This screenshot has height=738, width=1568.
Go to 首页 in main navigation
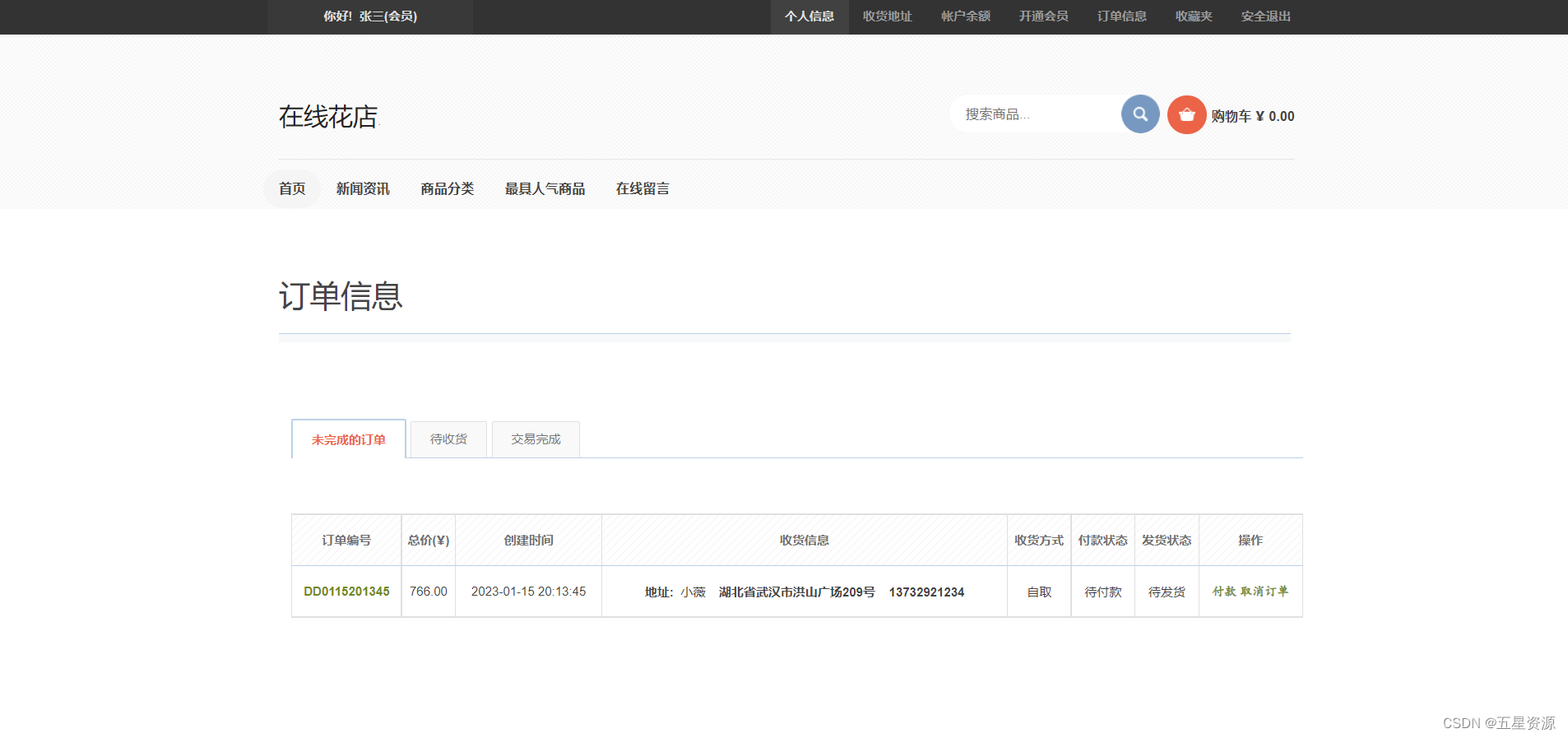292,188
